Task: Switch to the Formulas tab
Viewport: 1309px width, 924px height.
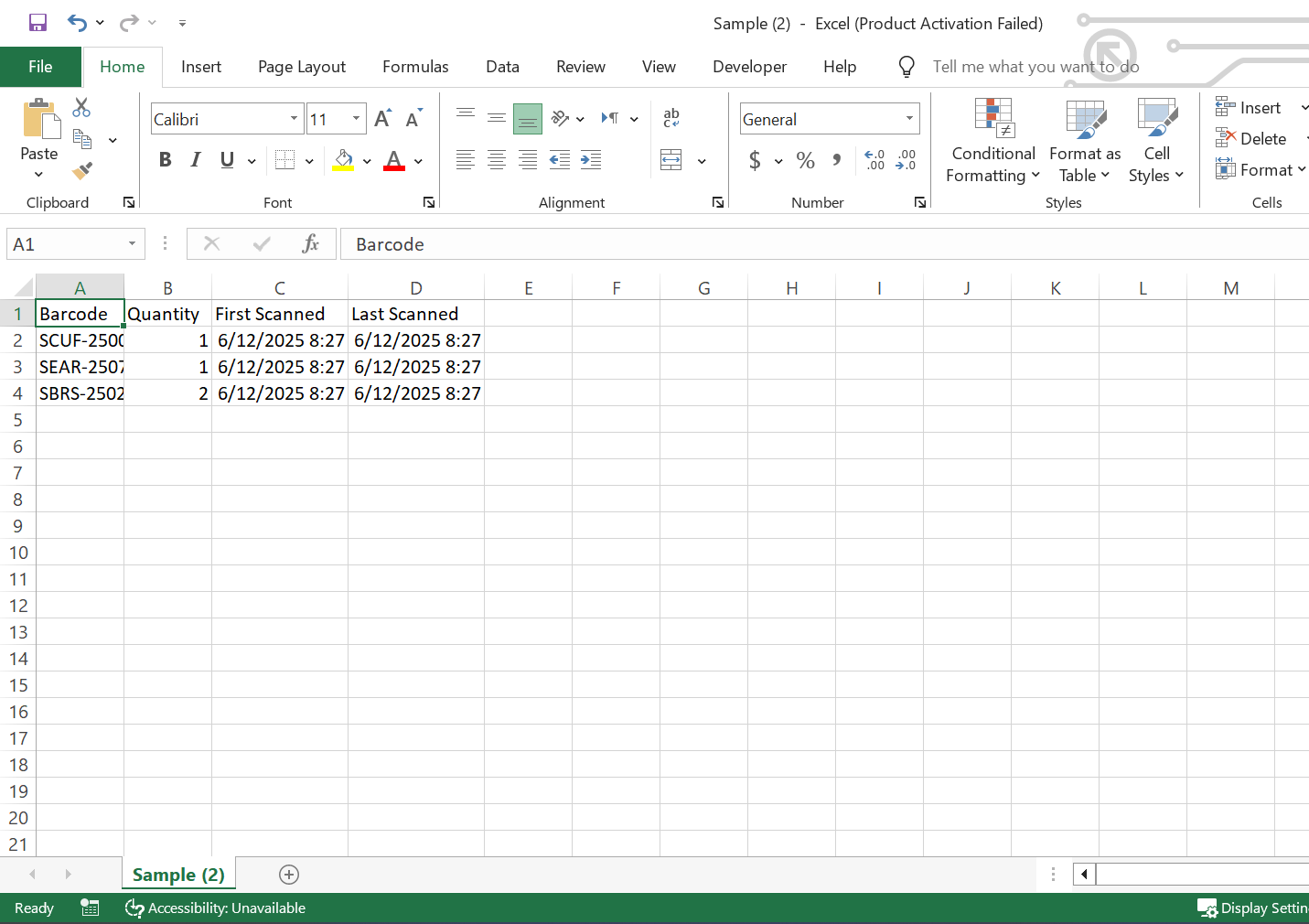Action: click(415, 67)
